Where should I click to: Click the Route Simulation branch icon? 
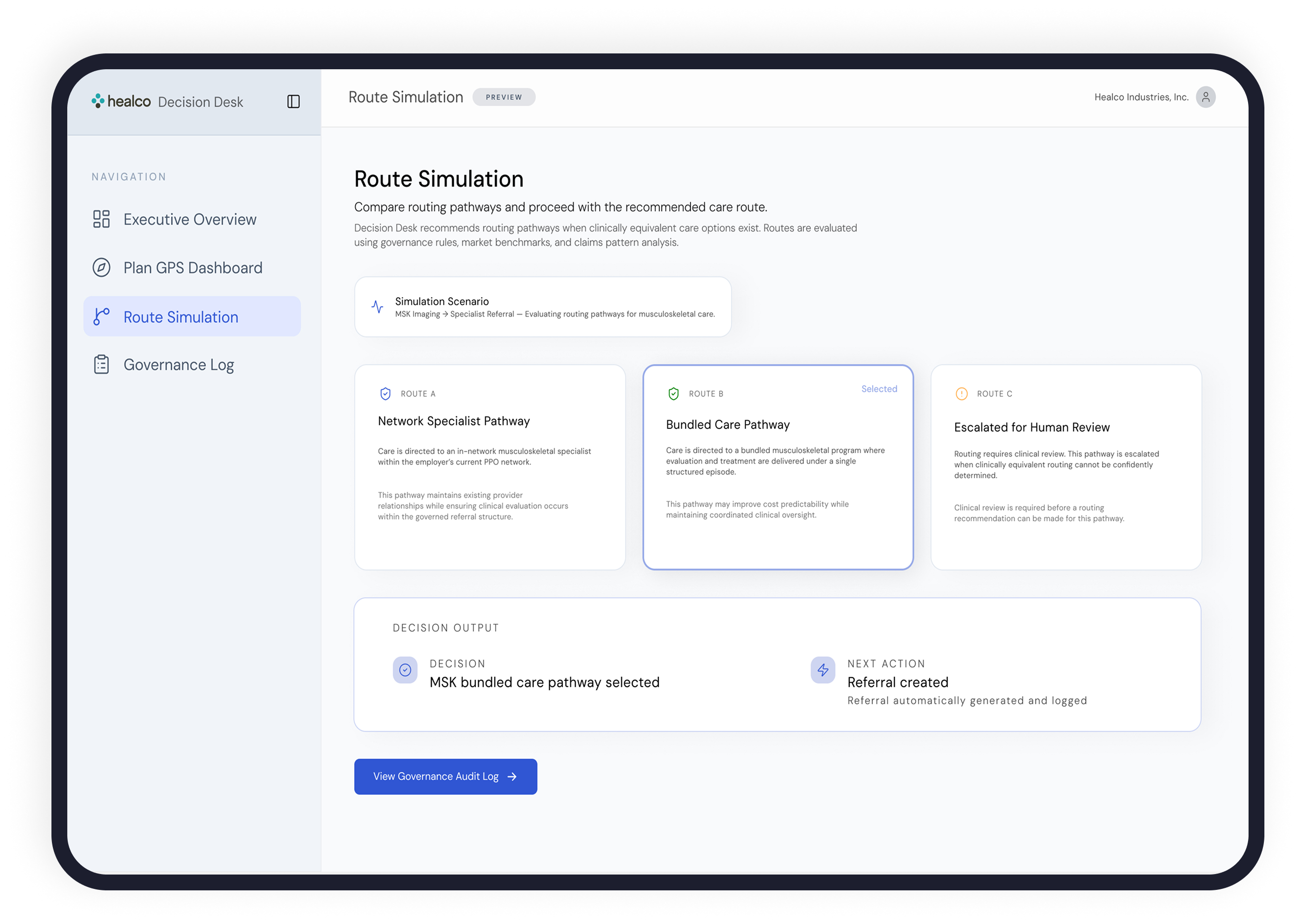click(x=101, y=317)
